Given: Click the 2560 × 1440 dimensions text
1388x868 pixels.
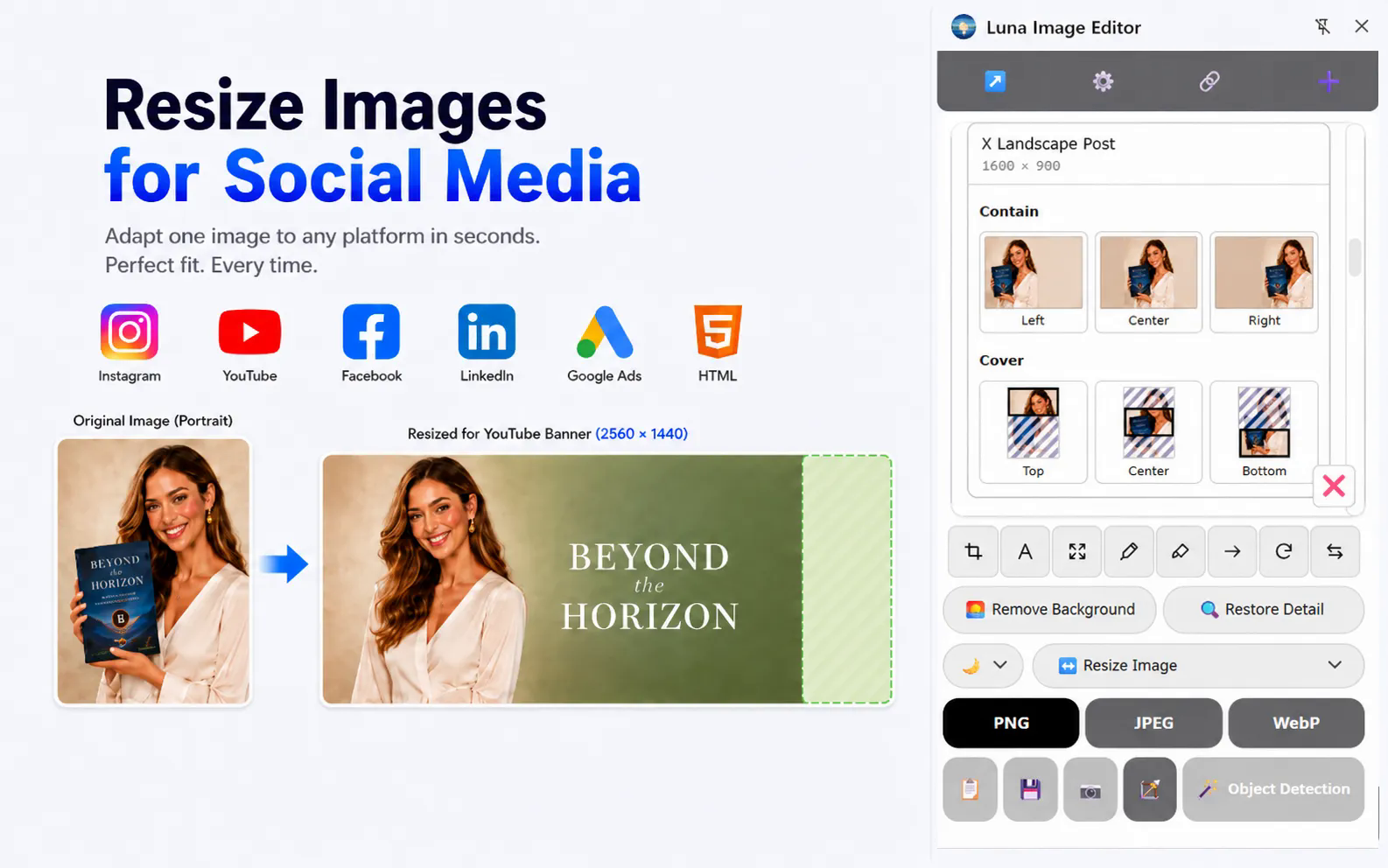Looking at the screenshot, I should [x=641, y=433].
